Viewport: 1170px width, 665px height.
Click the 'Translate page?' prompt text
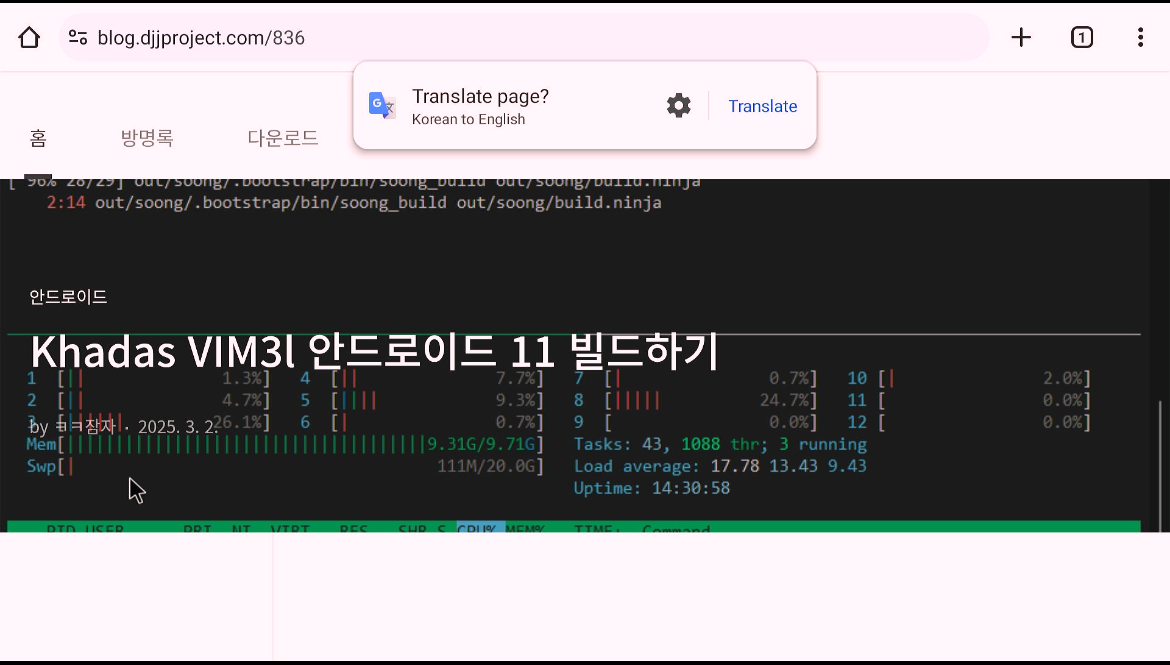pos(481,96)
